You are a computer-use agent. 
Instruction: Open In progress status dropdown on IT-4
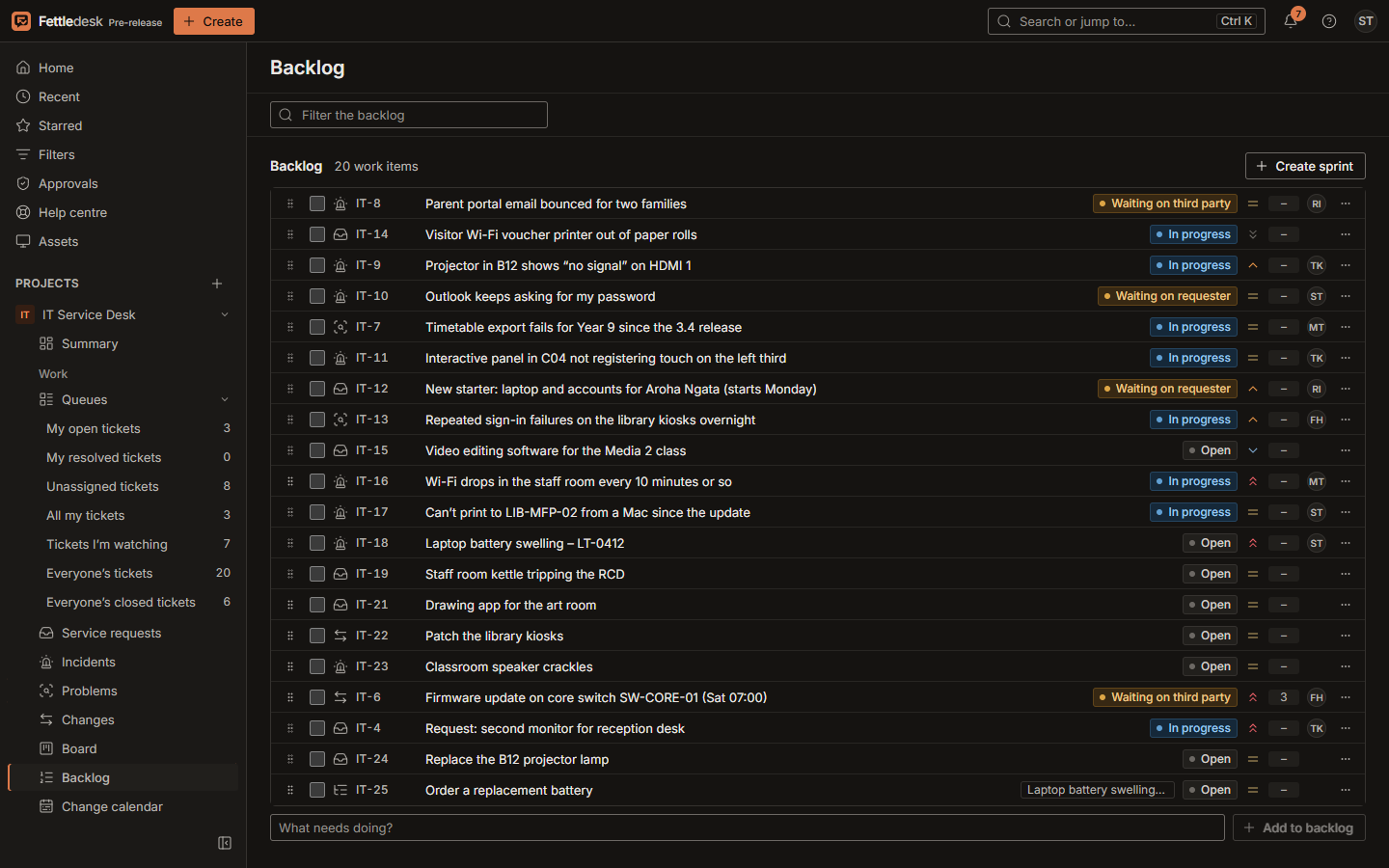pos(1193,728)
